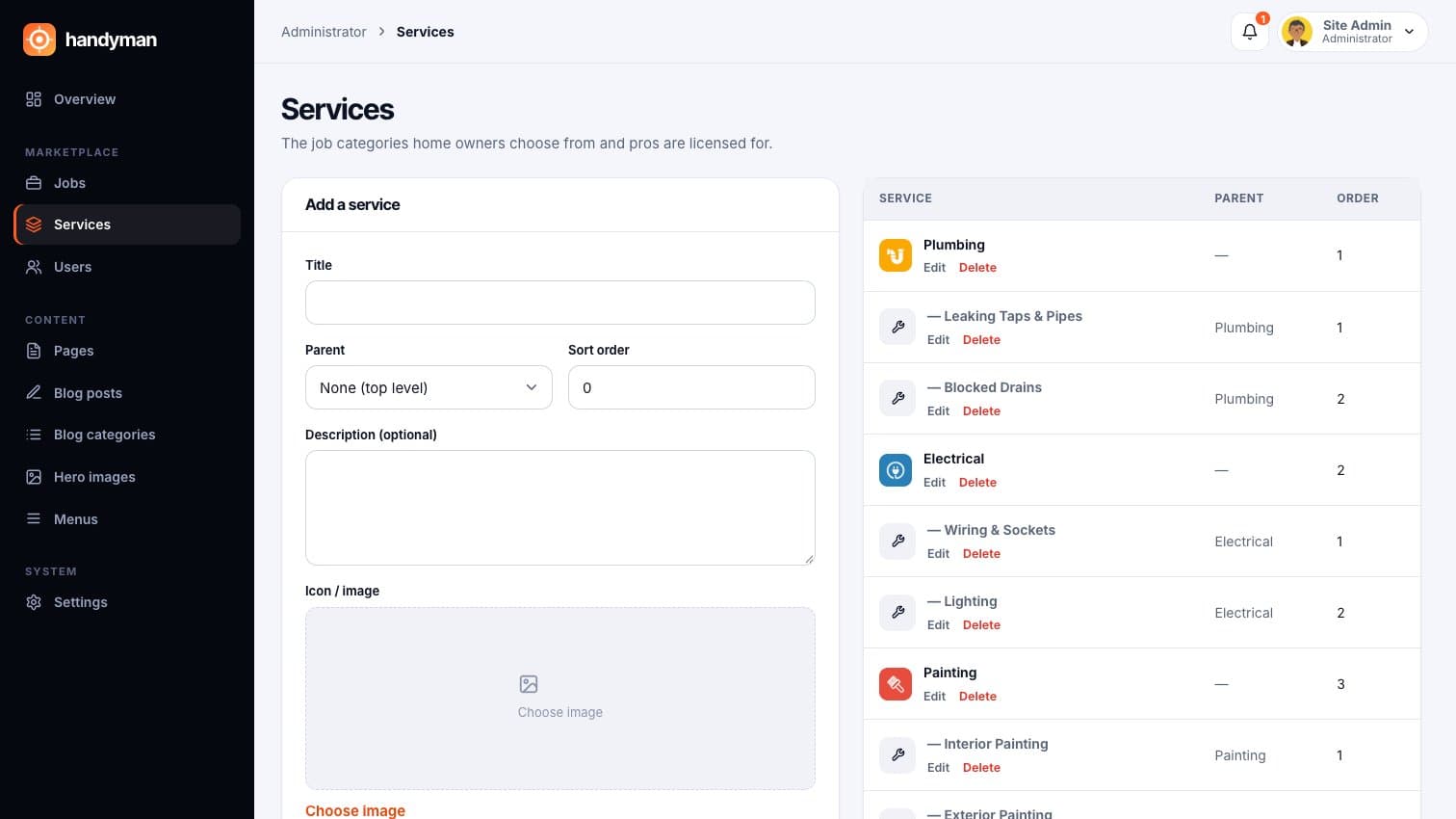
Task: Click the Painting service icon
Action: [896, 684]
